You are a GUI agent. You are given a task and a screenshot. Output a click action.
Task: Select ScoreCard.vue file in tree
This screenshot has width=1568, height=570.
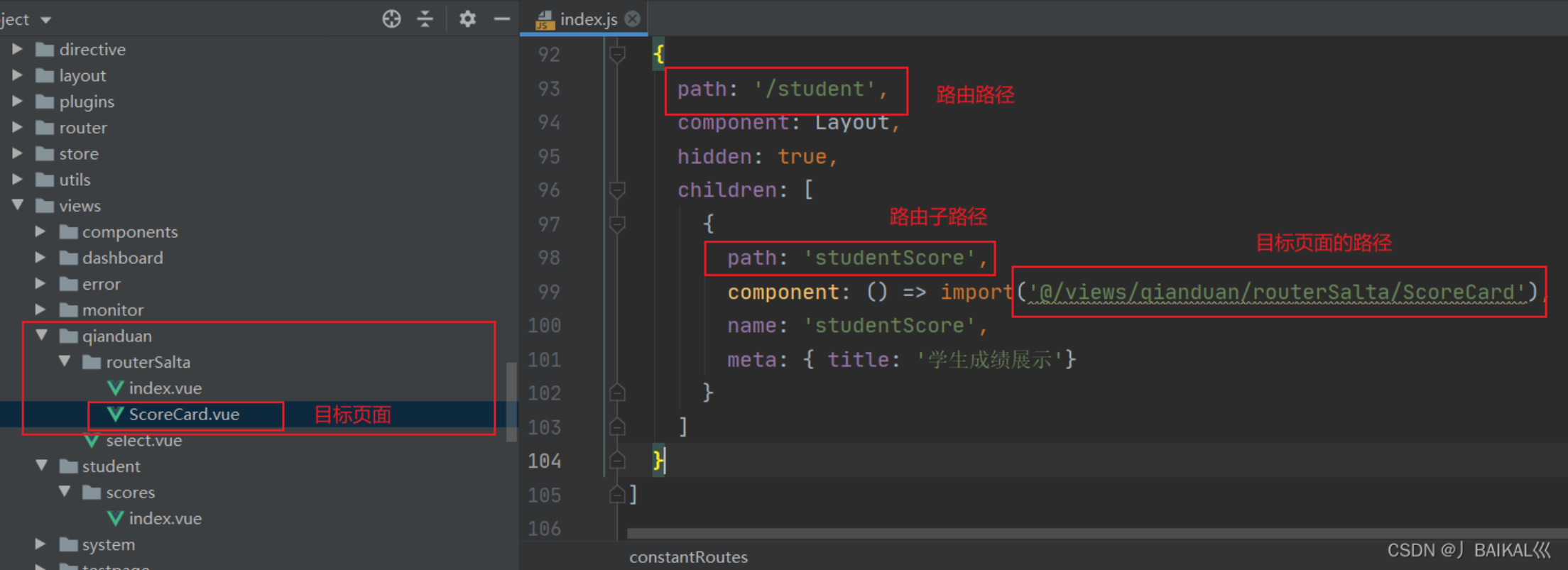(183, 415)
